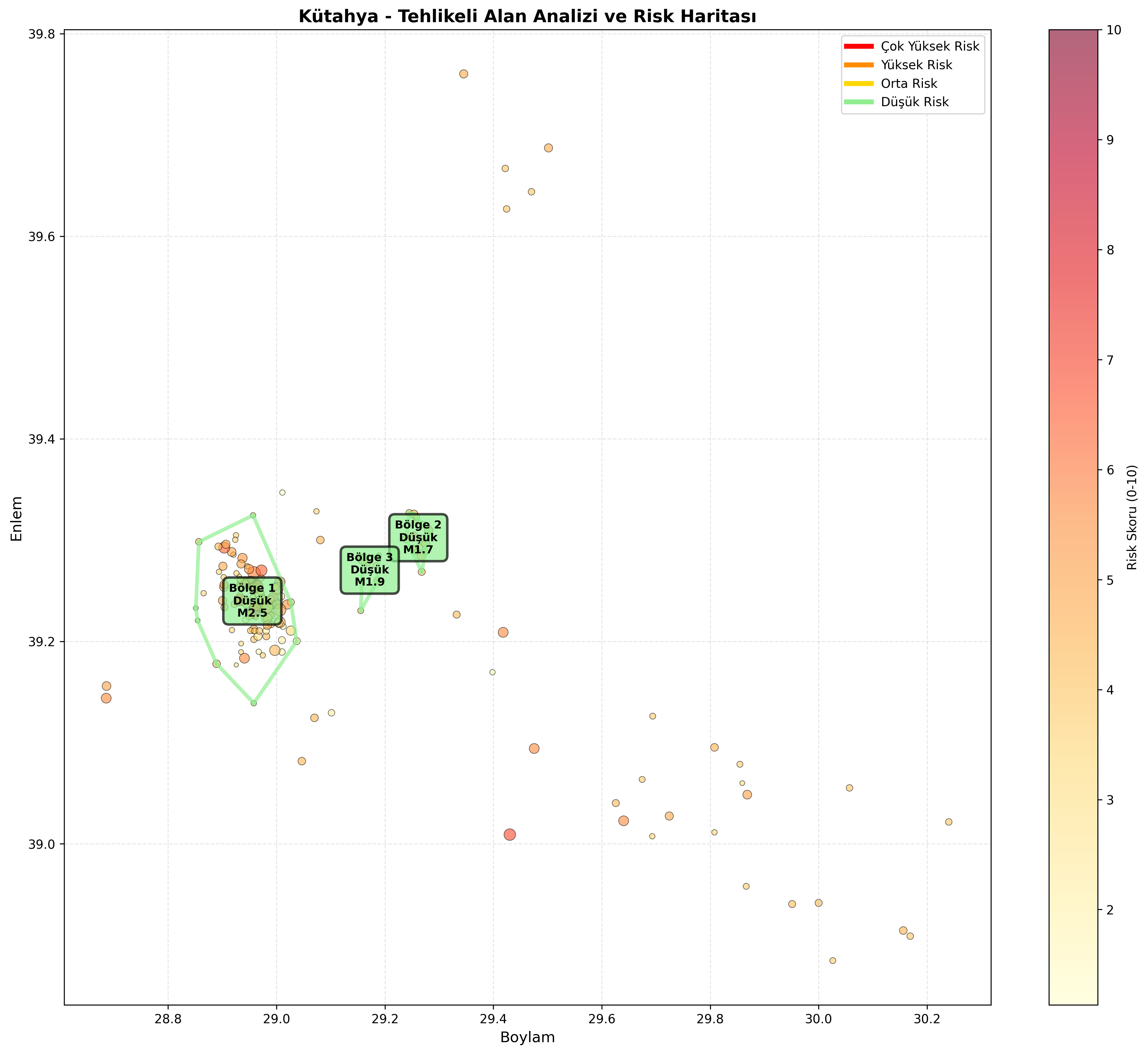
Task: Click the topmost data point near latitude 39.76
Action: (464, 74)
